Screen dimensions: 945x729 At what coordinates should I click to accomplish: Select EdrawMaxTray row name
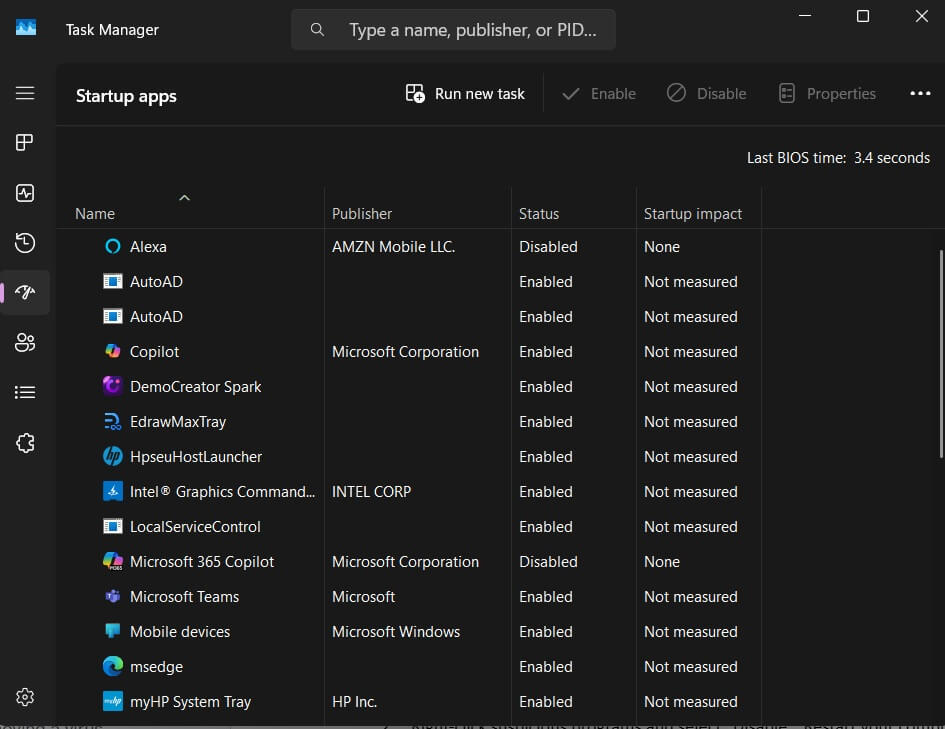pos(178,422)
